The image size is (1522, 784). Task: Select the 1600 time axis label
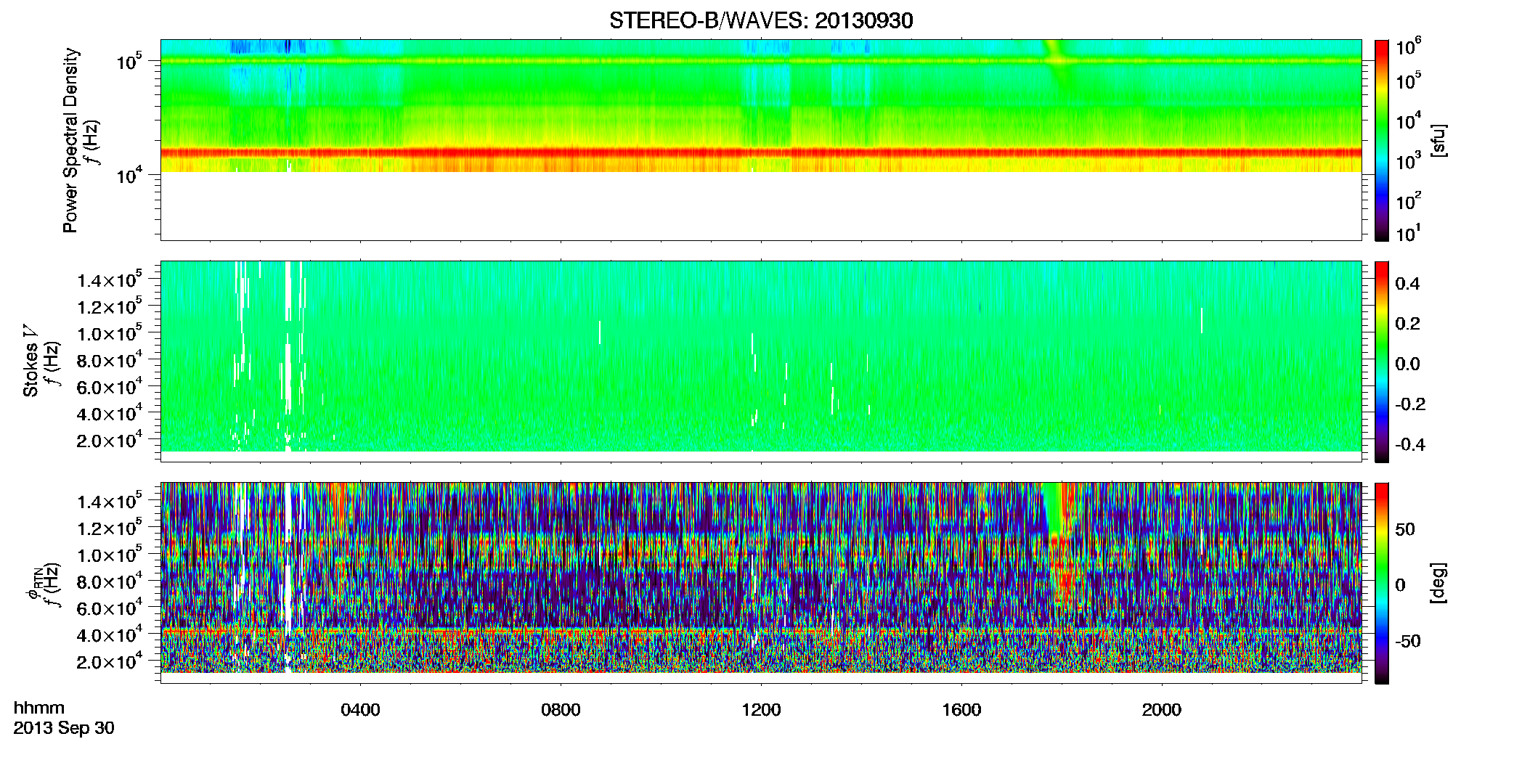click(961, 710)
